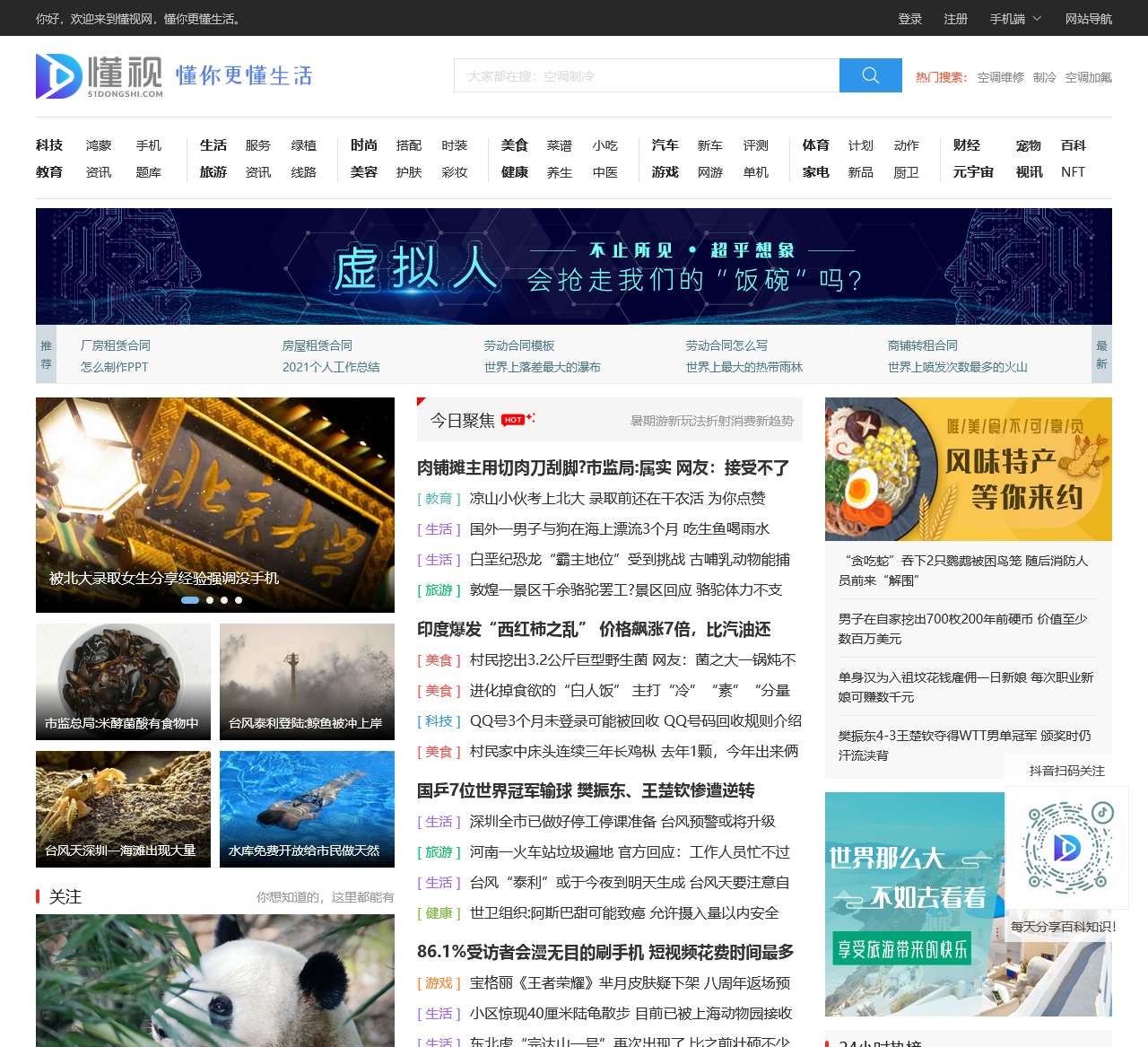Open the 生活 category menu
Screen dimensions: 1148x1047
pos(213,145)
